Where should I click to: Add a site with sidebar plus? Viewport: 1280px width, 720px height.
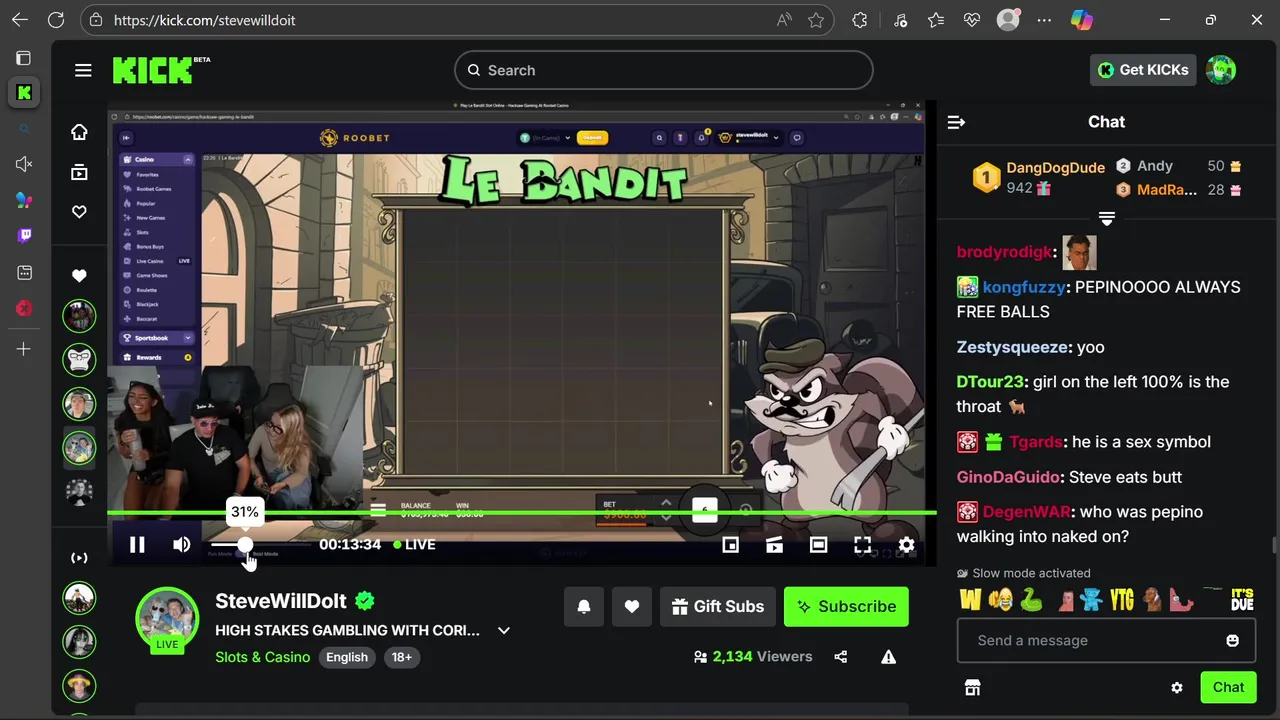click(24, 349)
